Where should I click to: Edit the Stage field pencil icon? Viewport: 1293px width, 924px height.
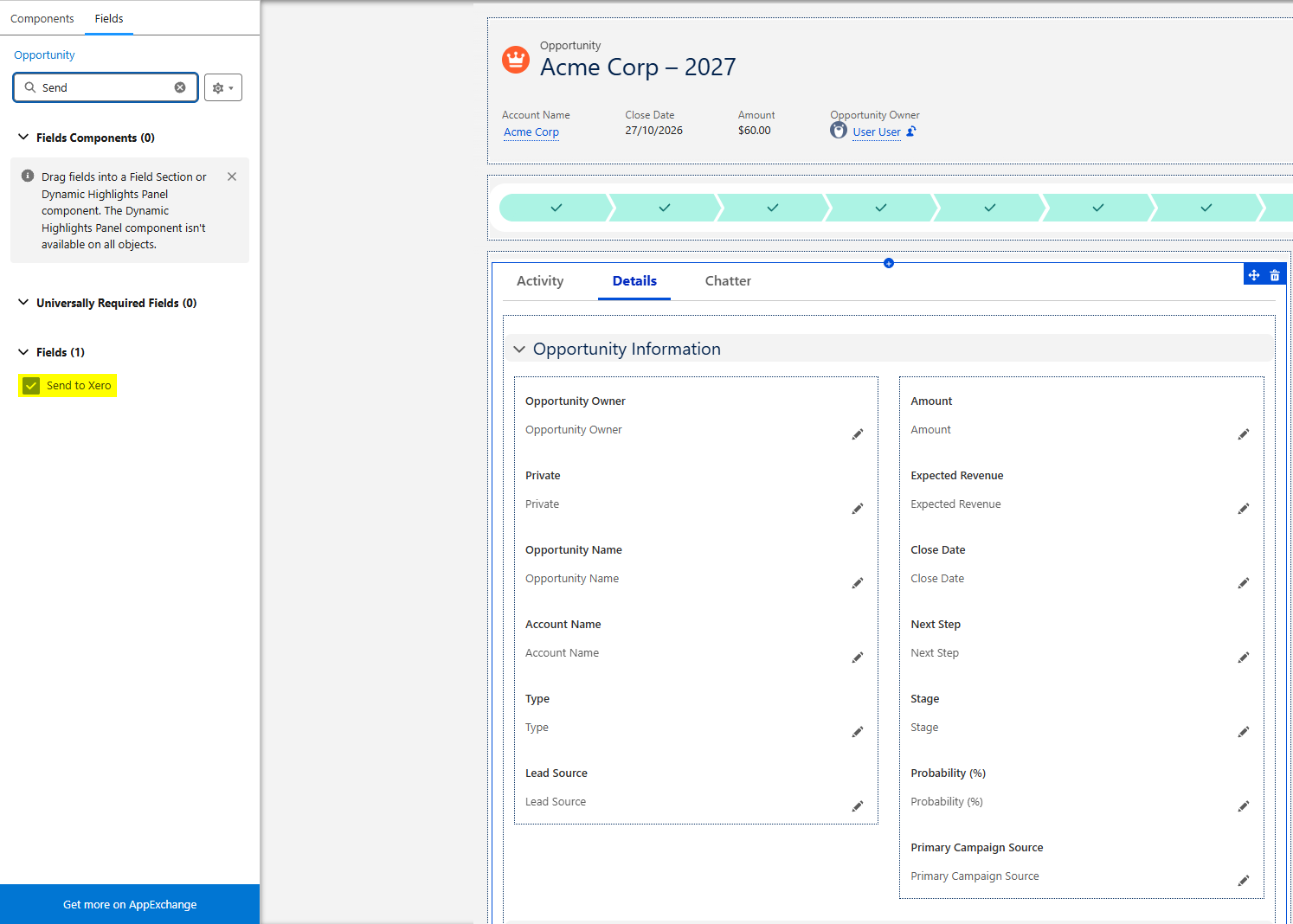click(1243, 732)
